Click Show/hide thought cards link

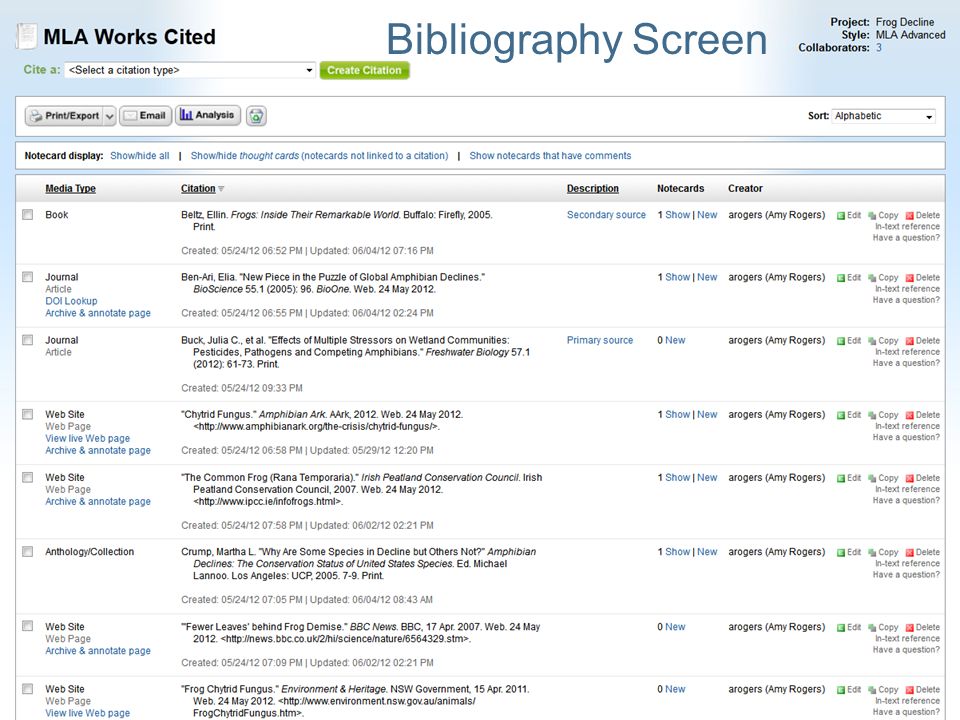[320, 156]
